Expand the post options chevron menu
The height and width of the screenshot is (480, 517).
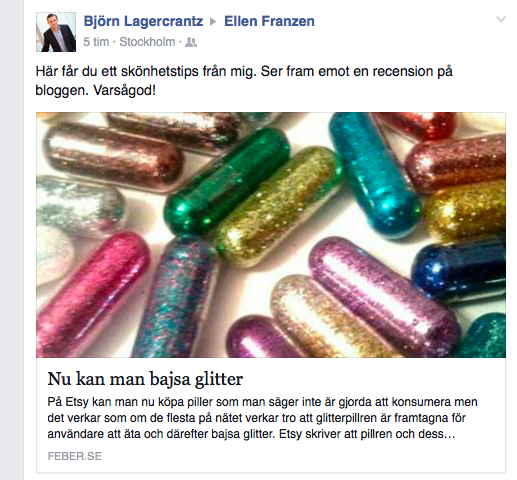501,19
